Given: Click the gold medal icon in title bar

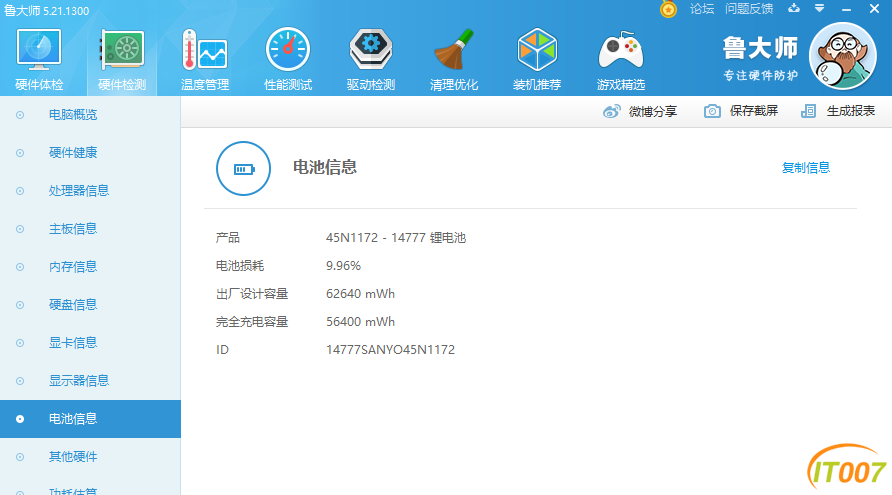Looking at the screenshot, I should [x=668, y=9].
